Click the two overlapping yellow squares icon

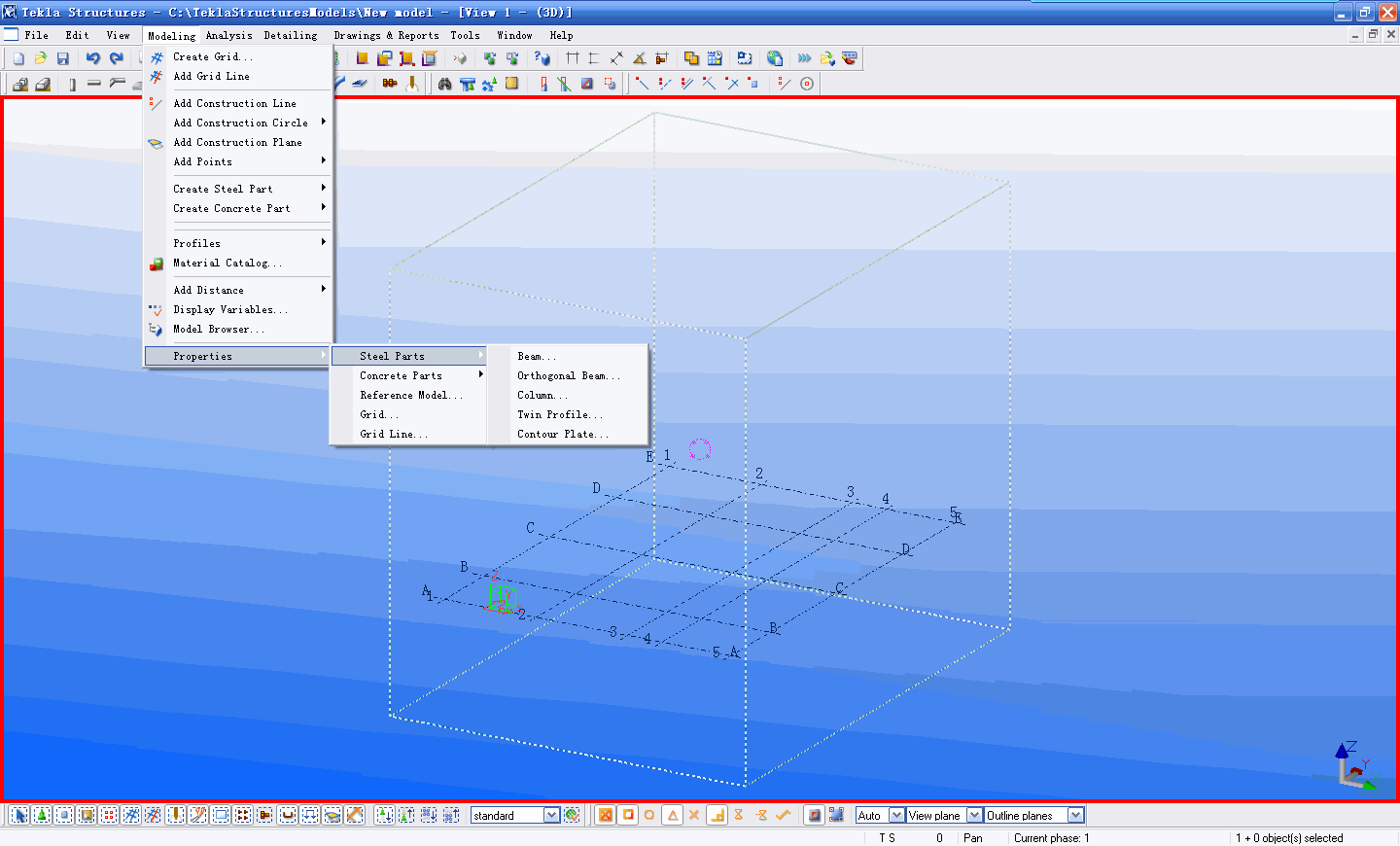coord(691,58)
